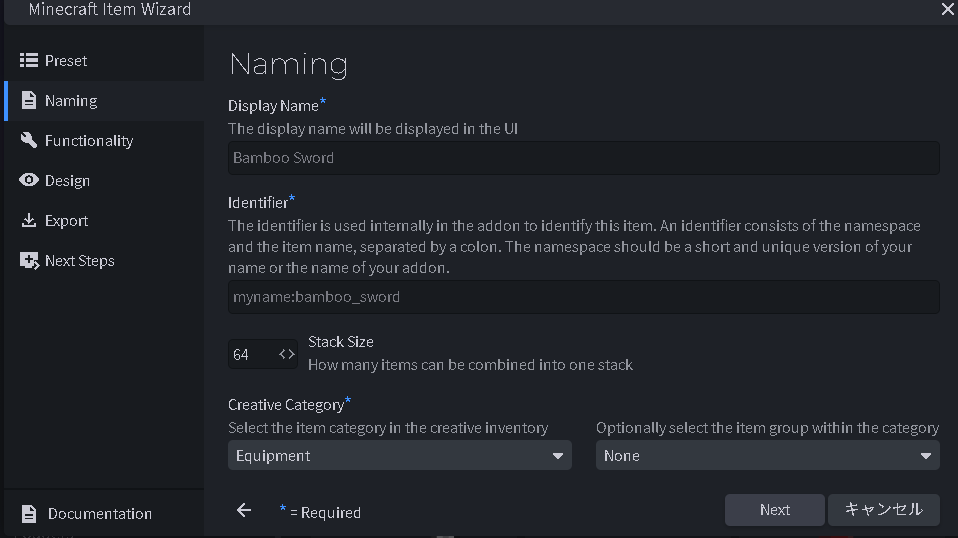Go to the Functionality step
This screenshot has height=538, width=958.
point(104,140)
